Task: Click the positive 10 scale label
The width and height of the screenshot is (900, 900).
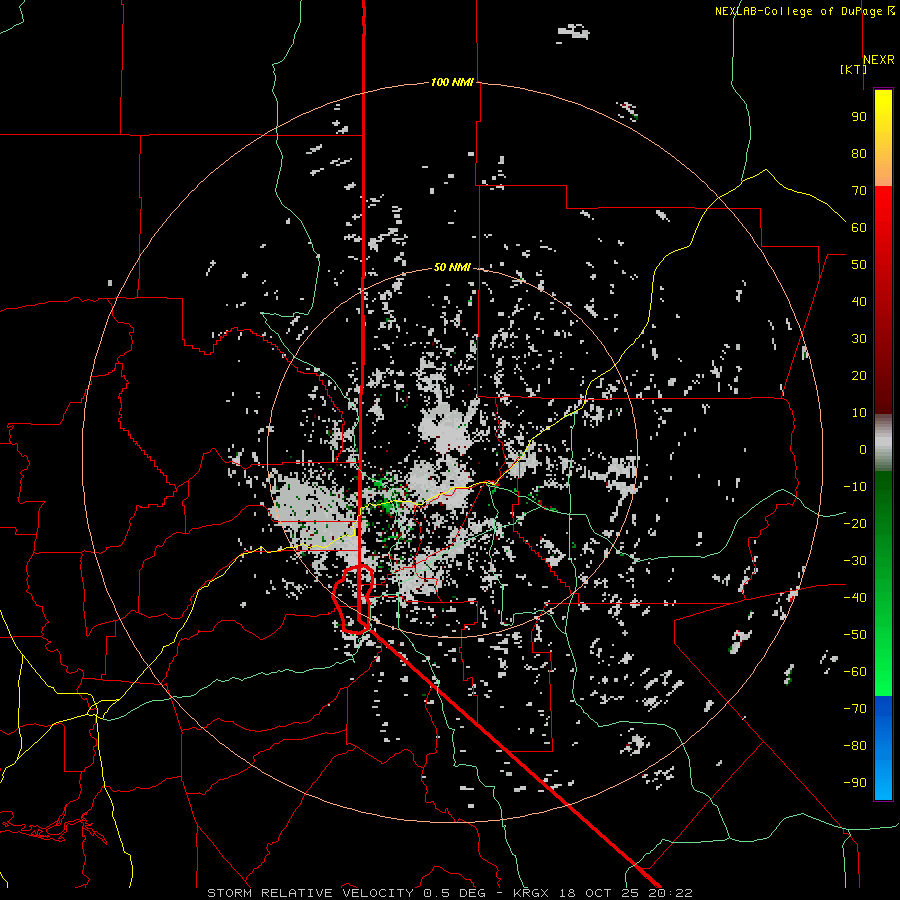Action: tap(859, 413)
